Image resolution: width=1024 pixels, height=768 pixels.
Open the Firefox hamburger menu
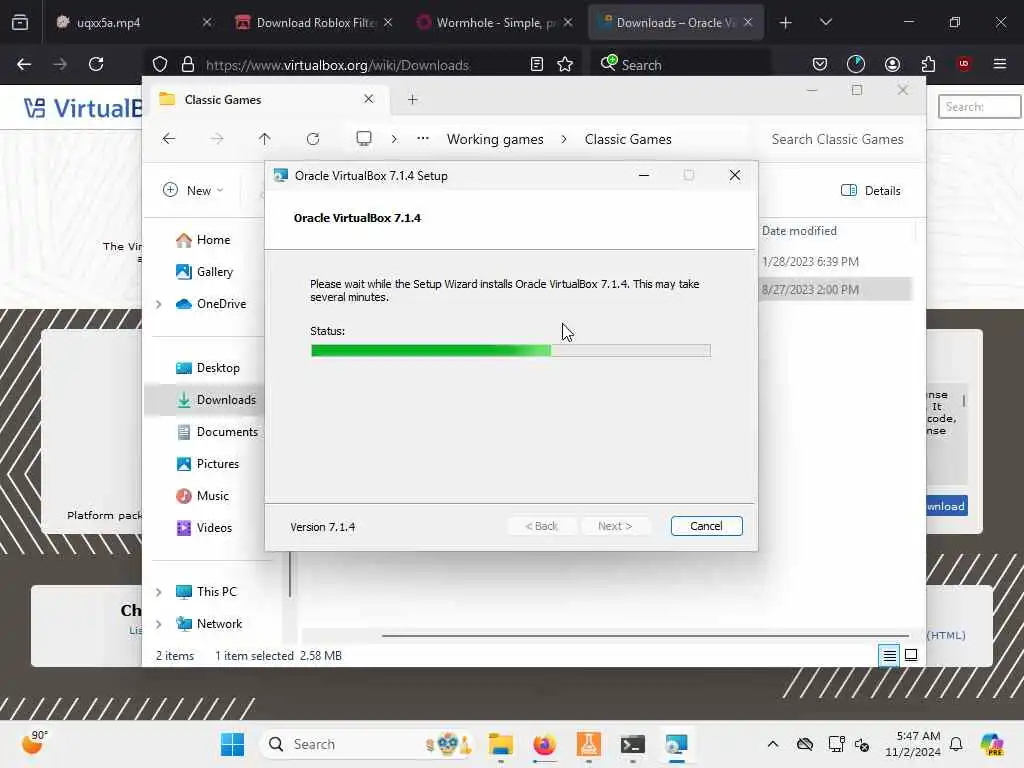point(999,64)
